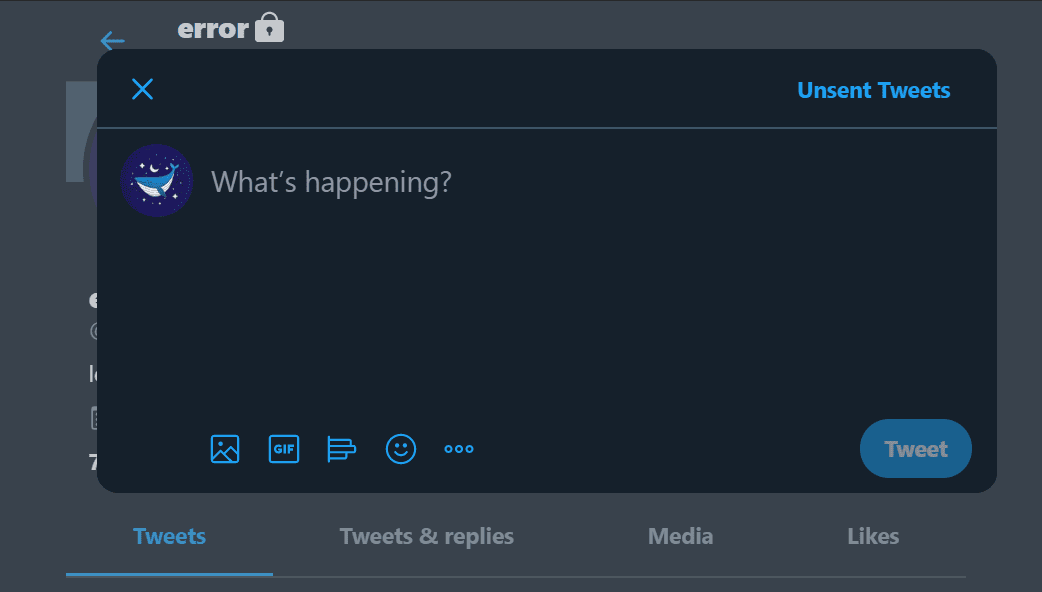This screenshot has height=592, width=1042.
Task: Click the Tweet button
Action: click(916, 448)
